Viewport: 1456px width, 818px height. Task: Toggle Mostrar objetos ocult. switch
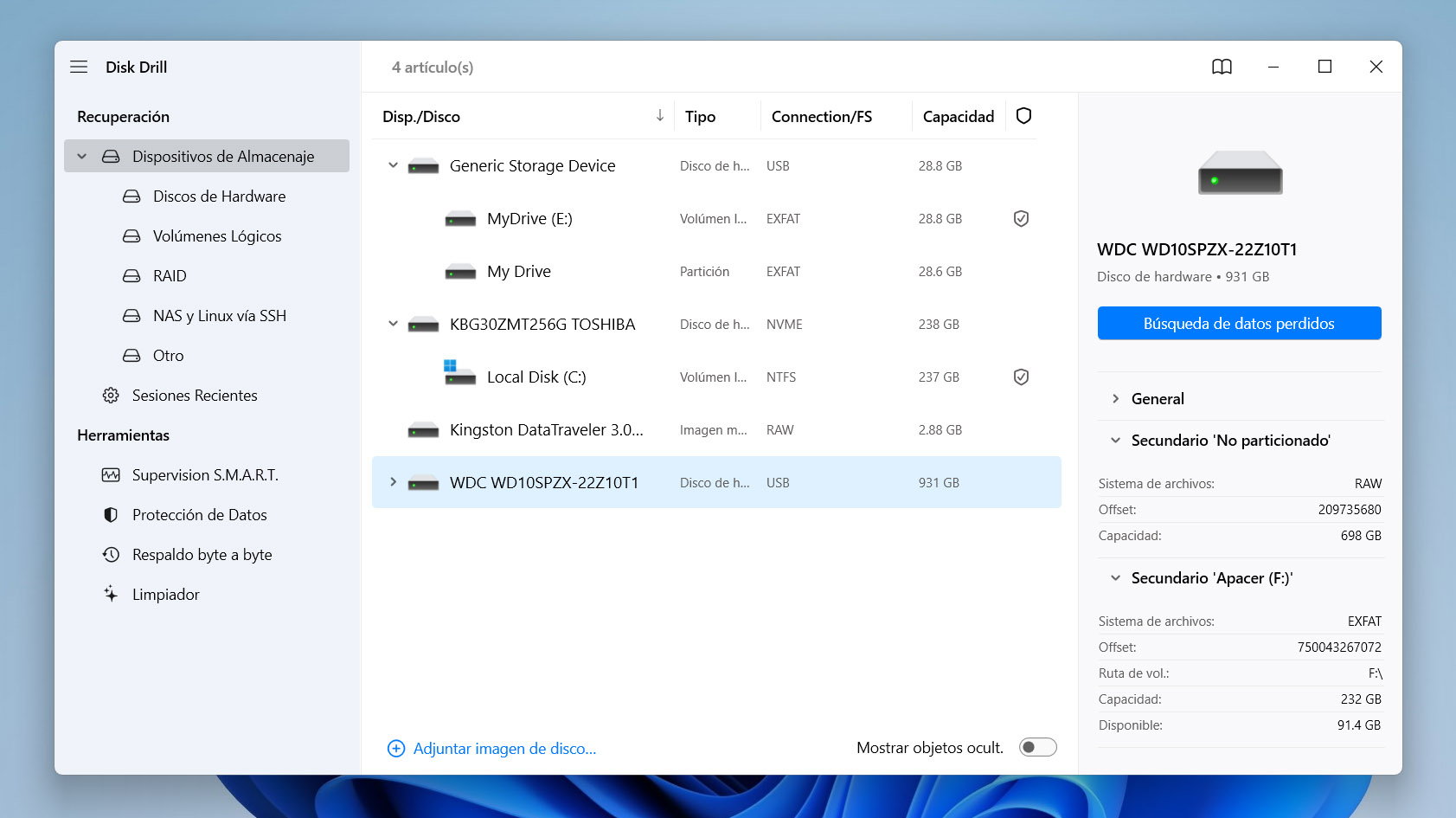(1037, 747)
